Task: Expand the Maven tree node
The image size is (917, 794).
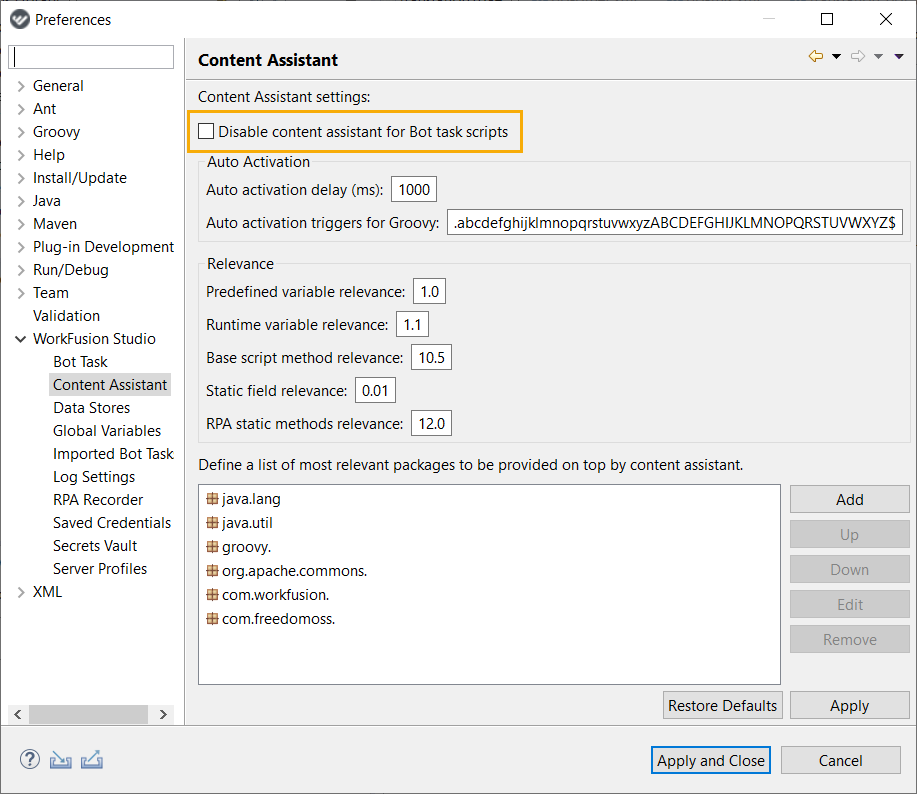Action: [21, 224]
